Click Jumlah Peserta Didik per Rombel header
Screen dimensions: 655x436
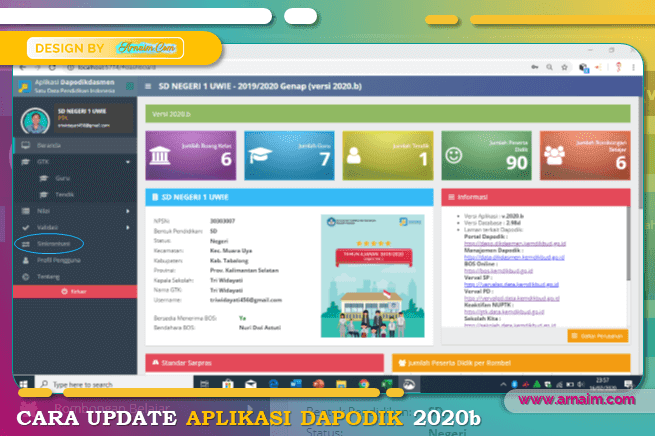[511, 363]
